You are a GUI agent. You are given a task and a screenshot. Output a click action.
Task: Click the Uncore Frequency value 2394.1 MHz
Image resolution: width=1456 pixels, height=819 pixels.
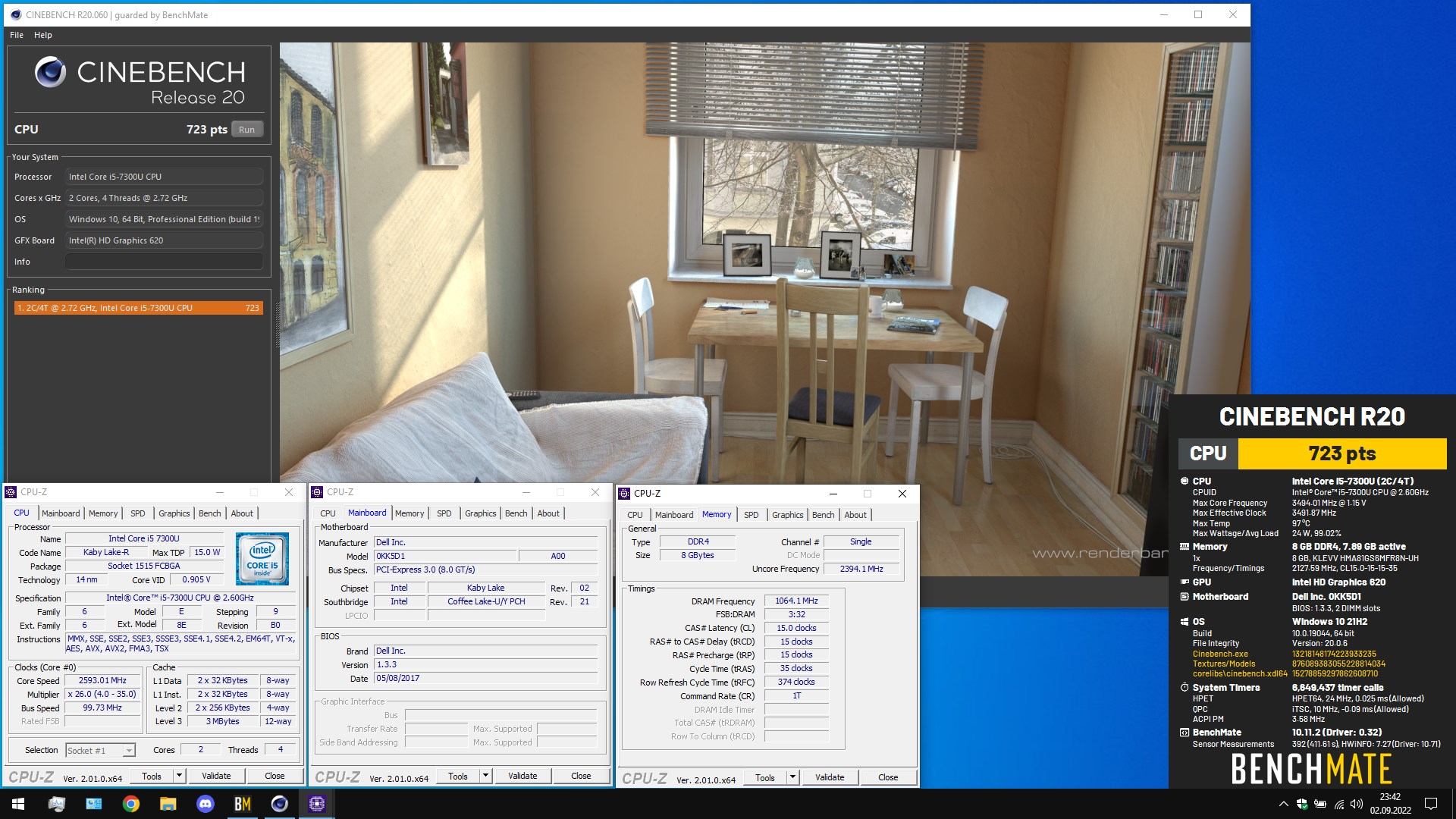coord(861,569)
